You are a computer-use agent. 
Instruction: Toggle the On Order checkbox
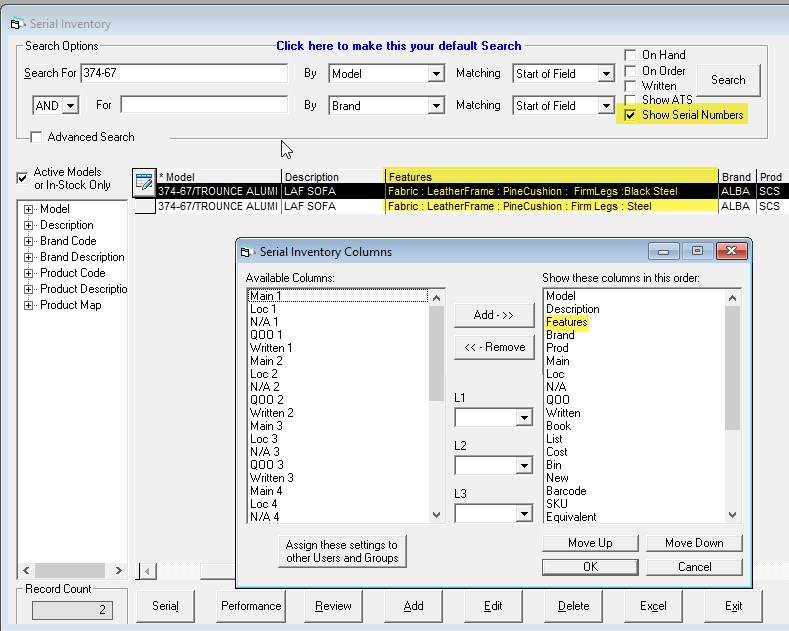pos(630,71)
